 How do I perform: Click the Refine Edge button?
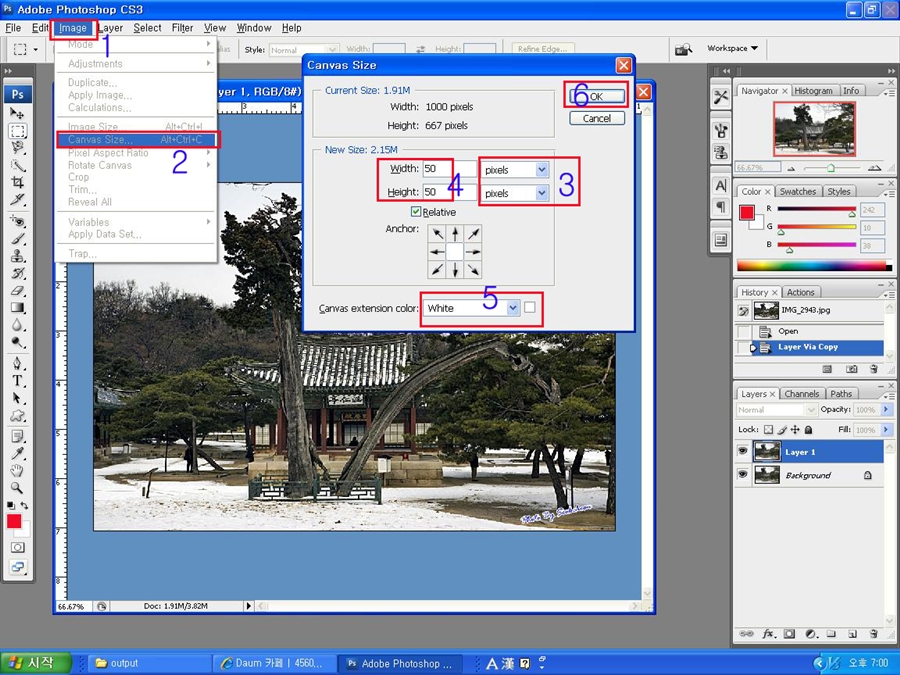click(x=542, y=49)
